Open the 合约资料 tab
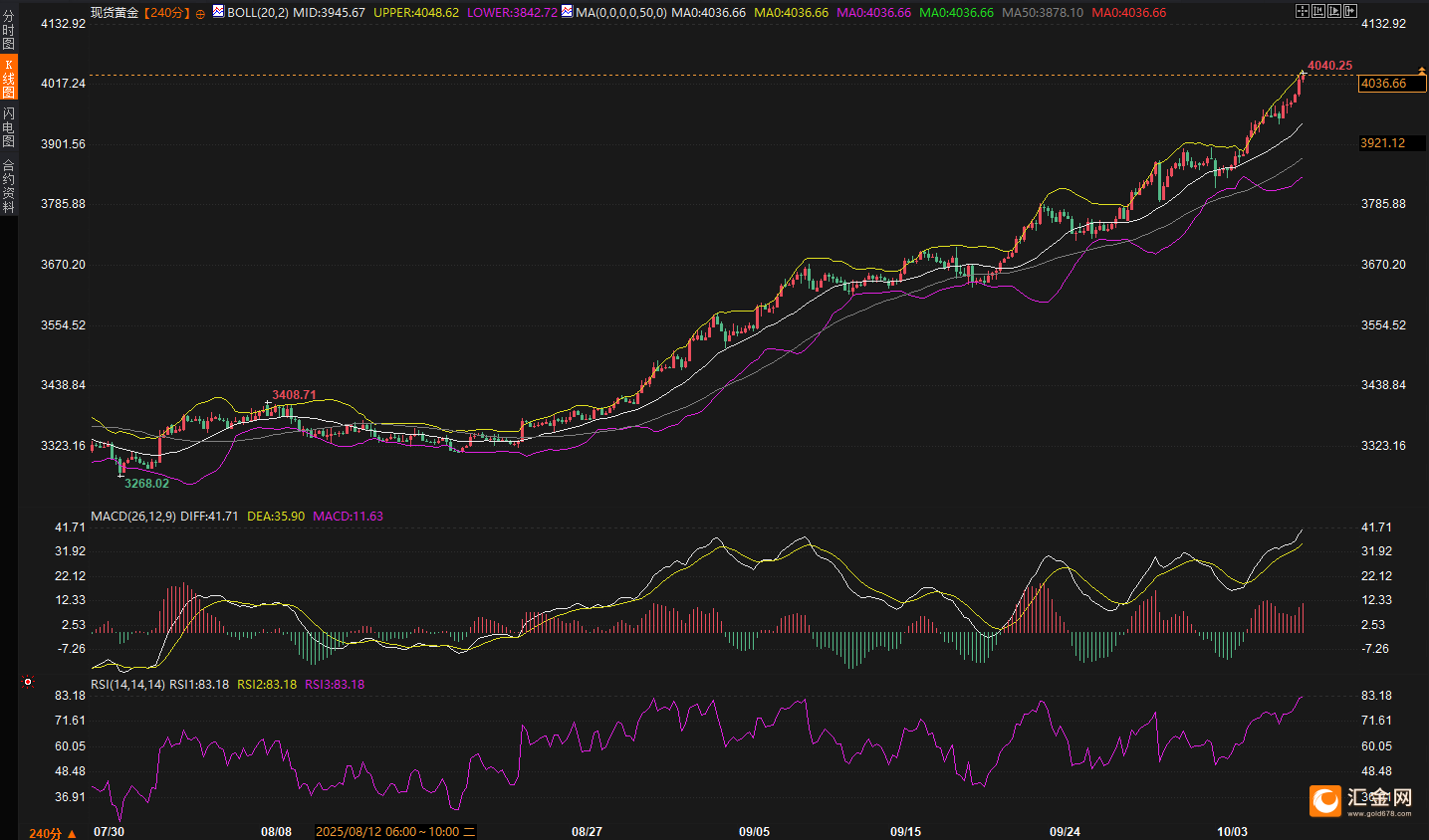Screen dimensions: 1429x840 point(8,186)
